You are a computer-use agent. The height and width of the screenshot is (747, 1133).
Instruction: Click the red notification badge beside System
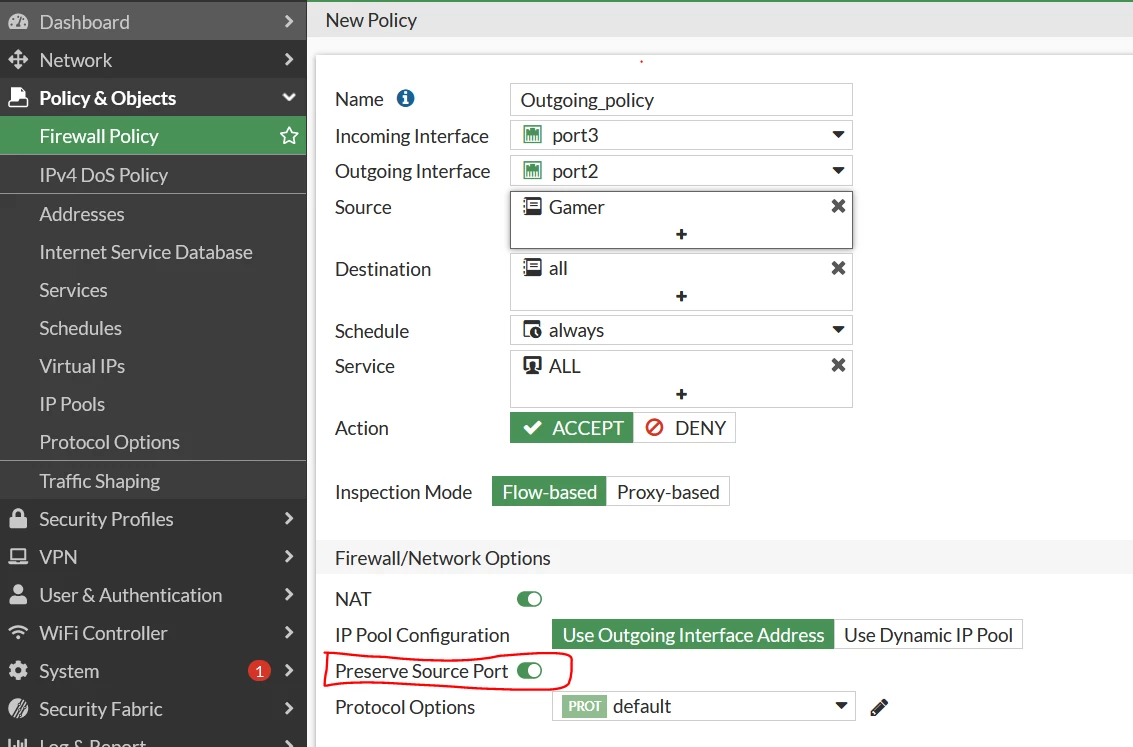[259, 671]
